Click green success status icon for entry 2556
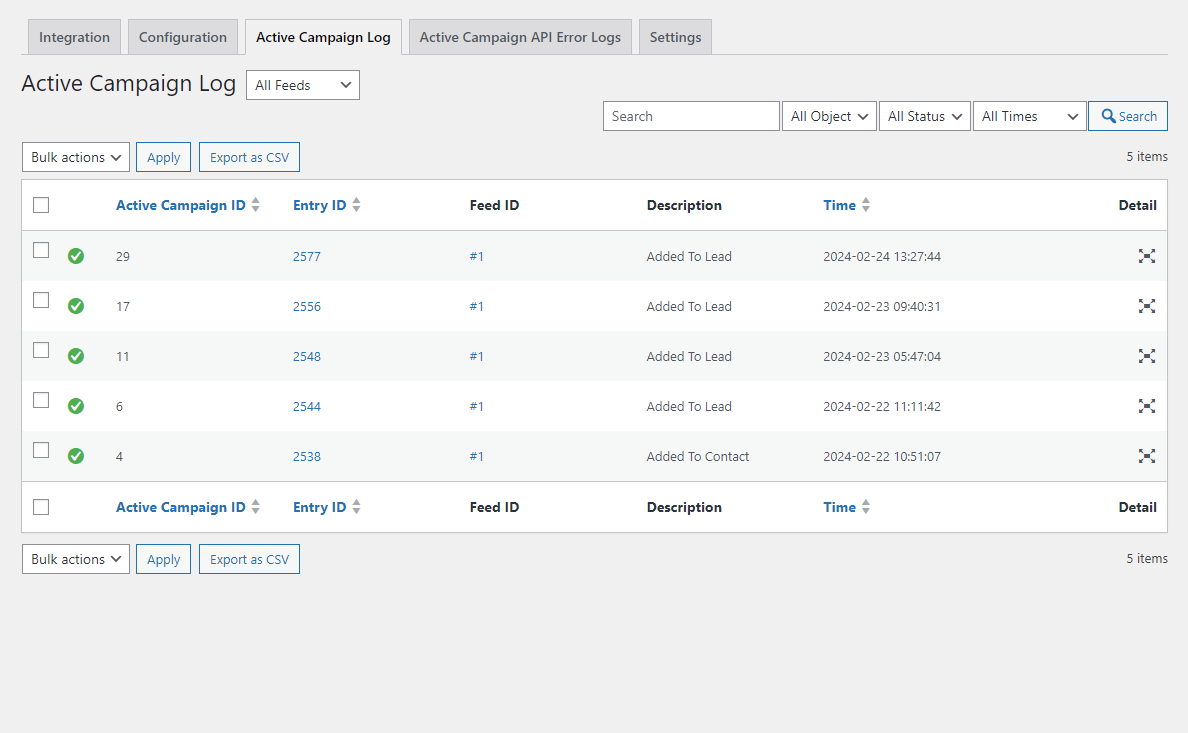 pos(76,306)
